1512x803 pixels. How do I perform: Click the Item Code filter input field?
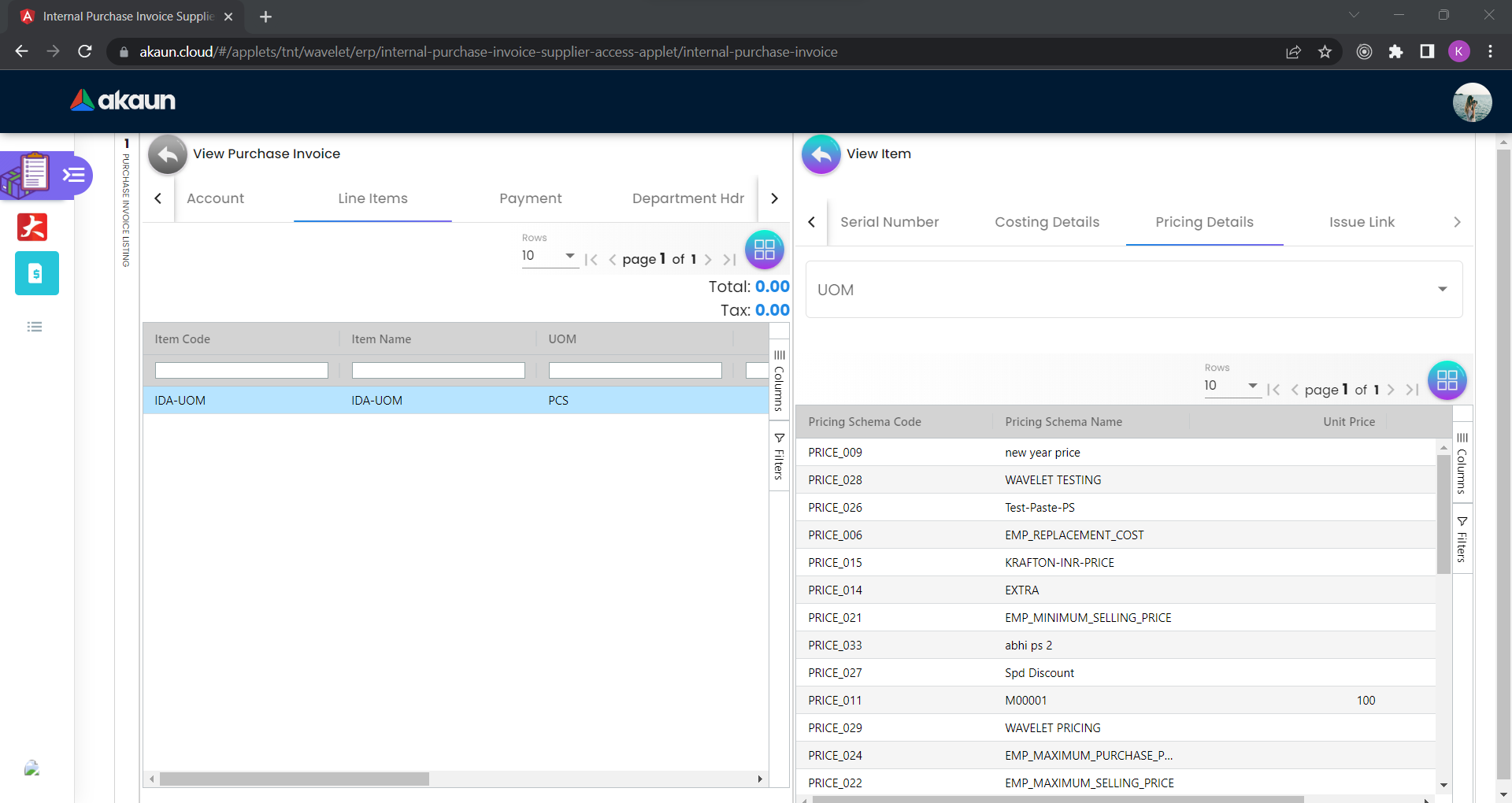(241, 370)
